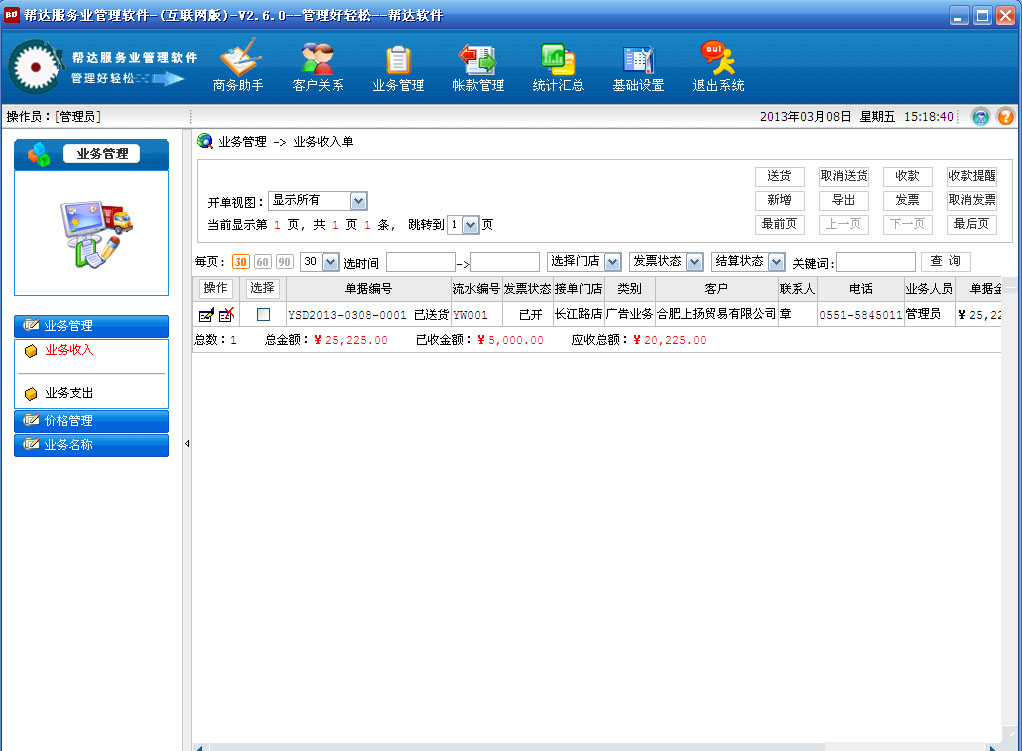Set page size to 30 with orange toggle
The image size is (1022, 751).
click(241, 262)
